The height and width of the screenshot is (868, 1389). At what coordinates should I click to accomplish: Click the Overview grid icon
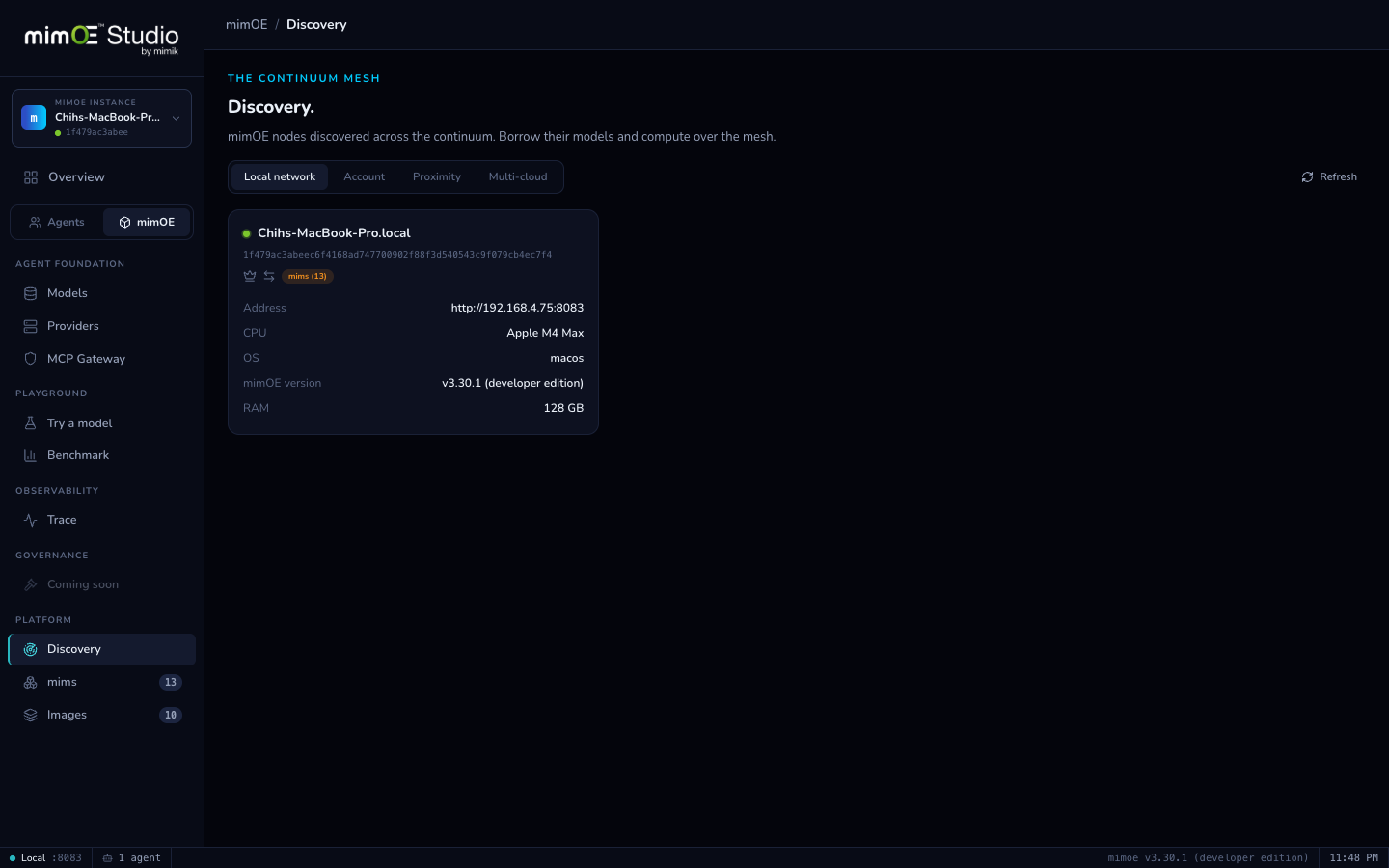click(x=31, y=177)
